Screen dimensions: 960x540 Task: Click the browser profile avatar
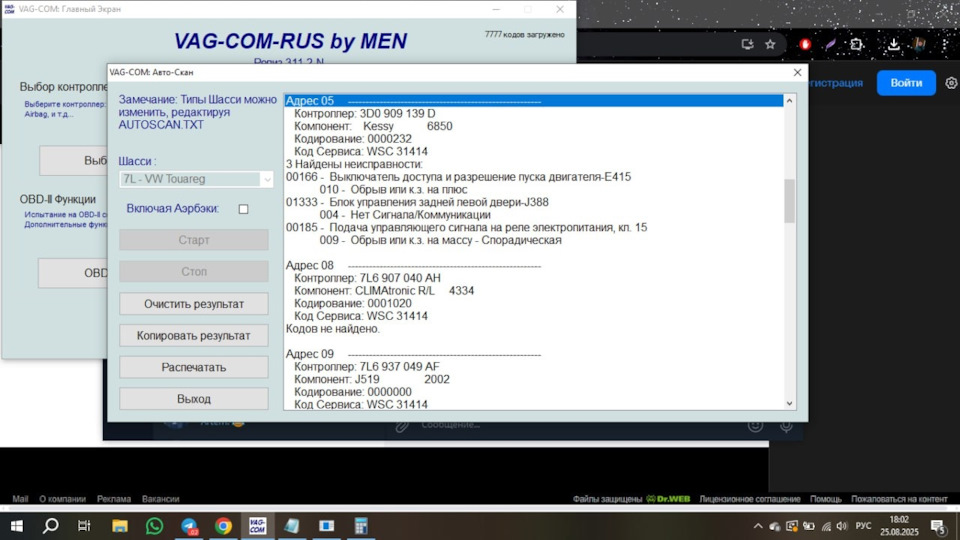click(x=919, y=44)
